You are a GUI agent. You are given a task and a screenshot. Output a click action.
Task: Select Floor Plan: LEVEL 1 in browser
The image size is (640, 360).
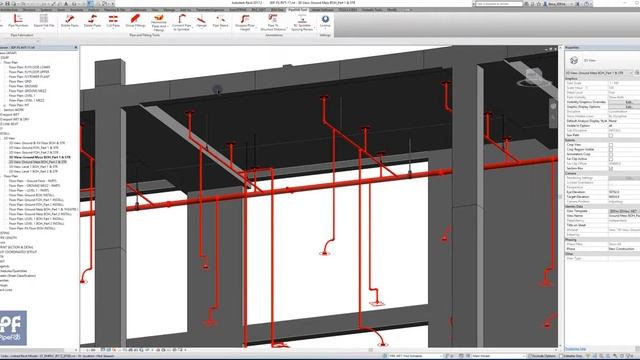(x=22, y=96)
